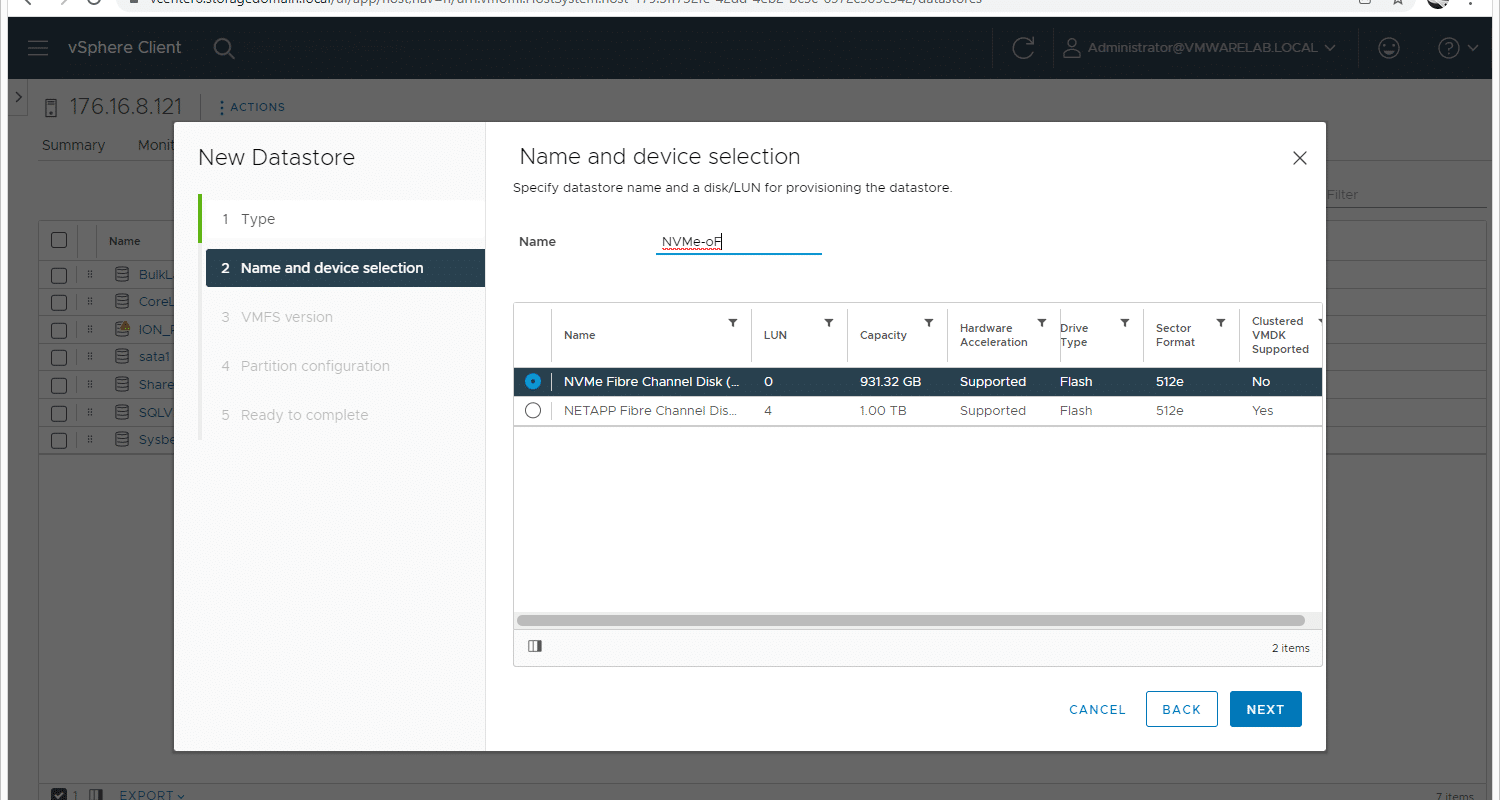This screenshot has height=800, width=1500.
Task: Toggle the select-all checkbox in datastore list
Action: click(x=59, y=240)
